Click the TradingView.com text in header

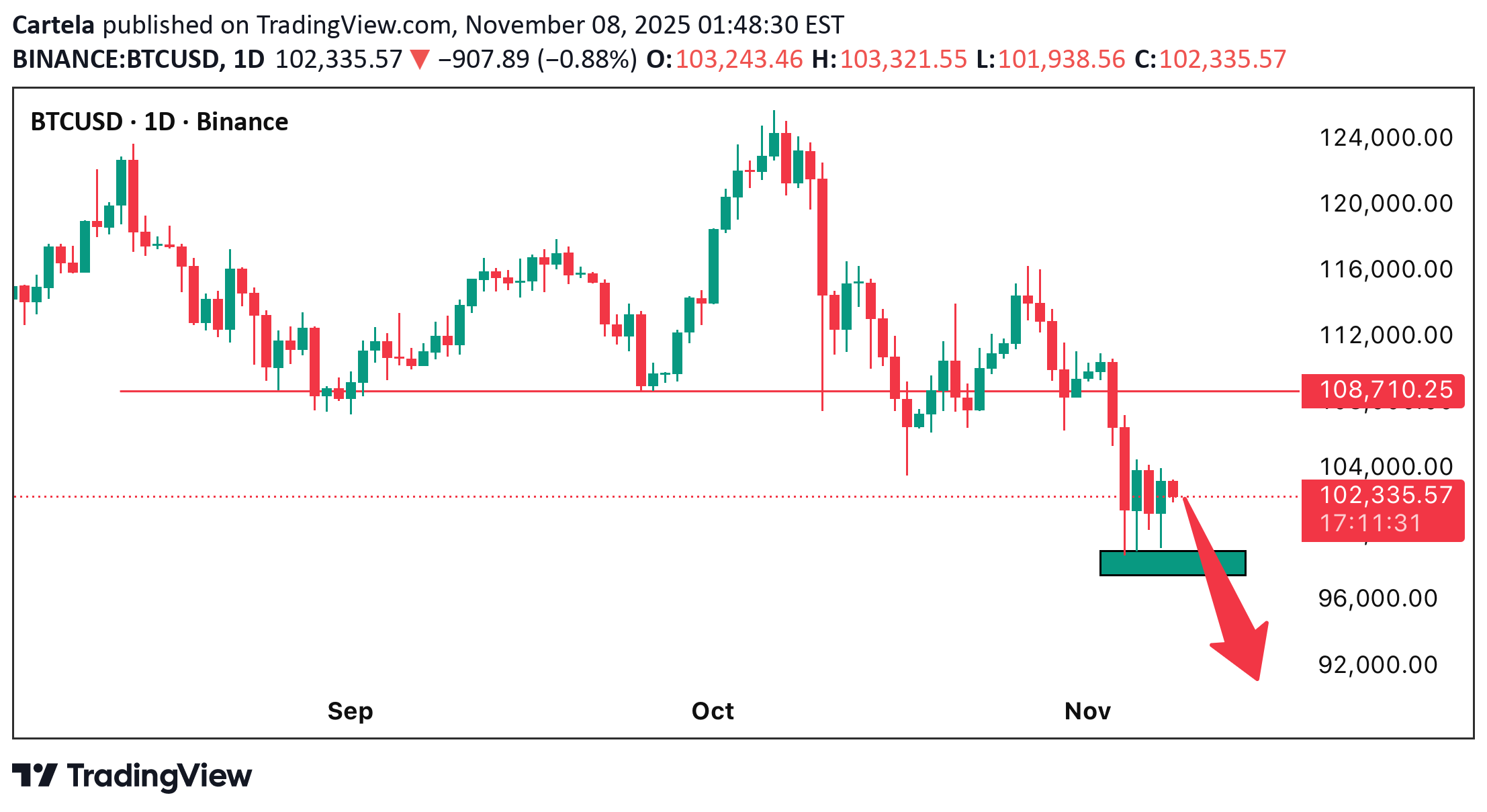[x=354, y=25]
